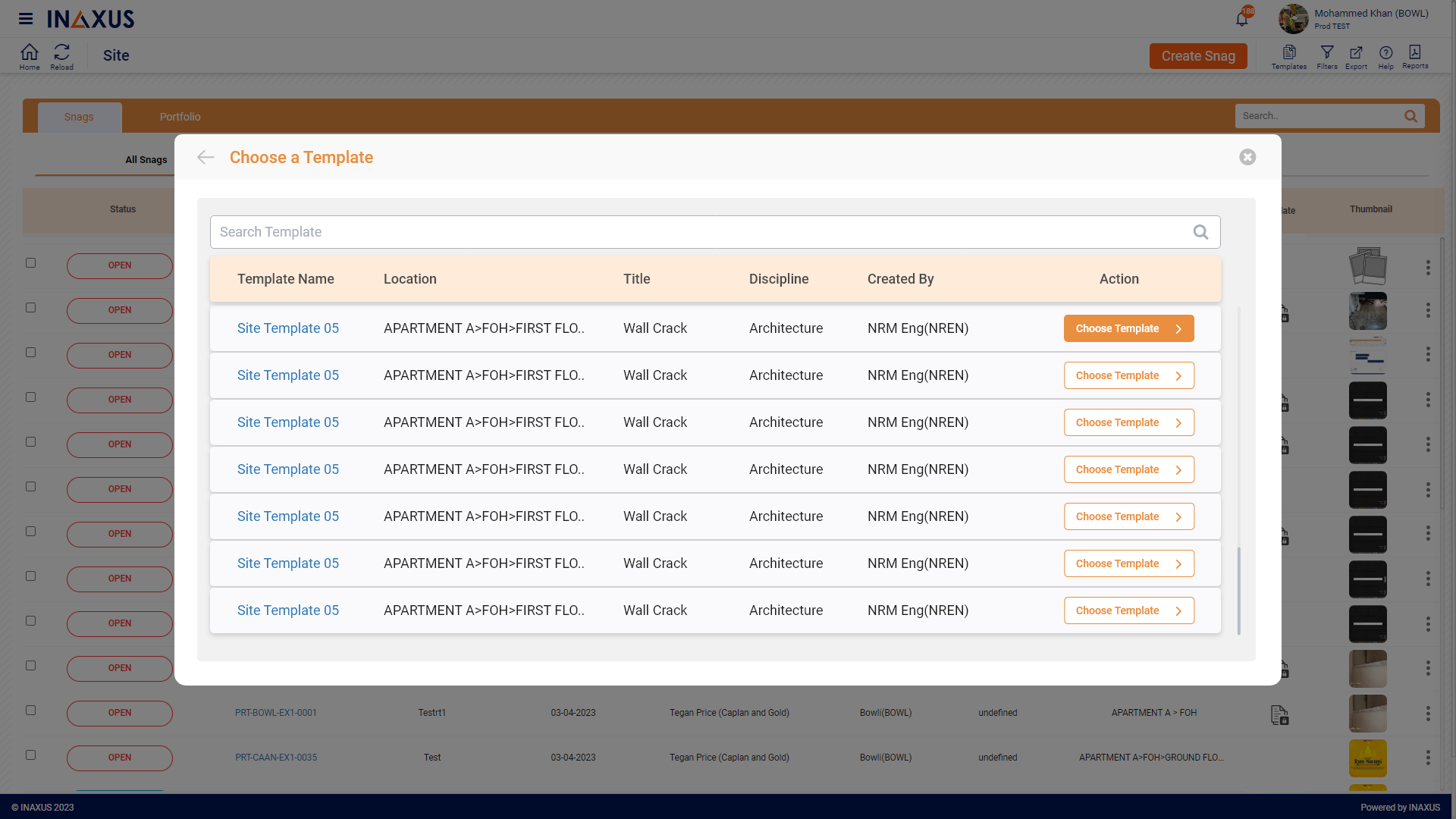The height and width of the screenshot is (819, 1456).
Task: Open three-dot menu of first snag row
Action: point(1428,268)
